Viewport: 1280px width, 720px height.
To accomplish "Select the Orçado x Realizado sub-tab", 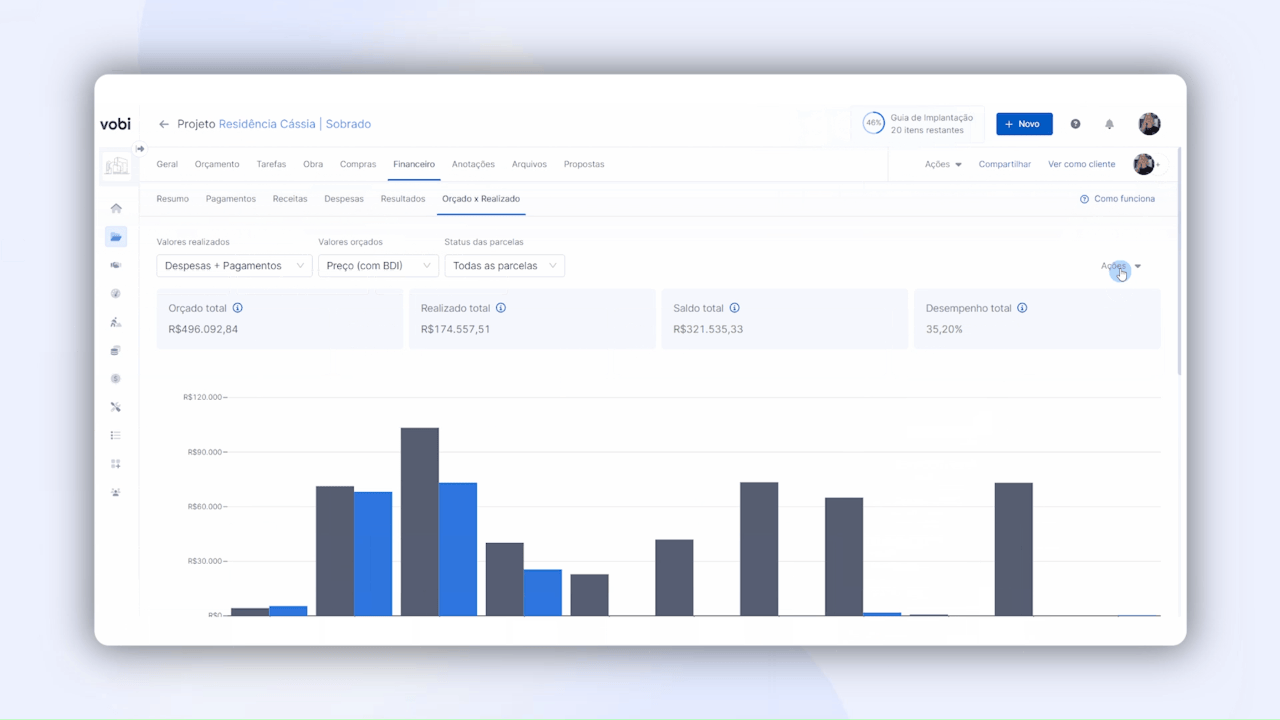I will (481, 199).
